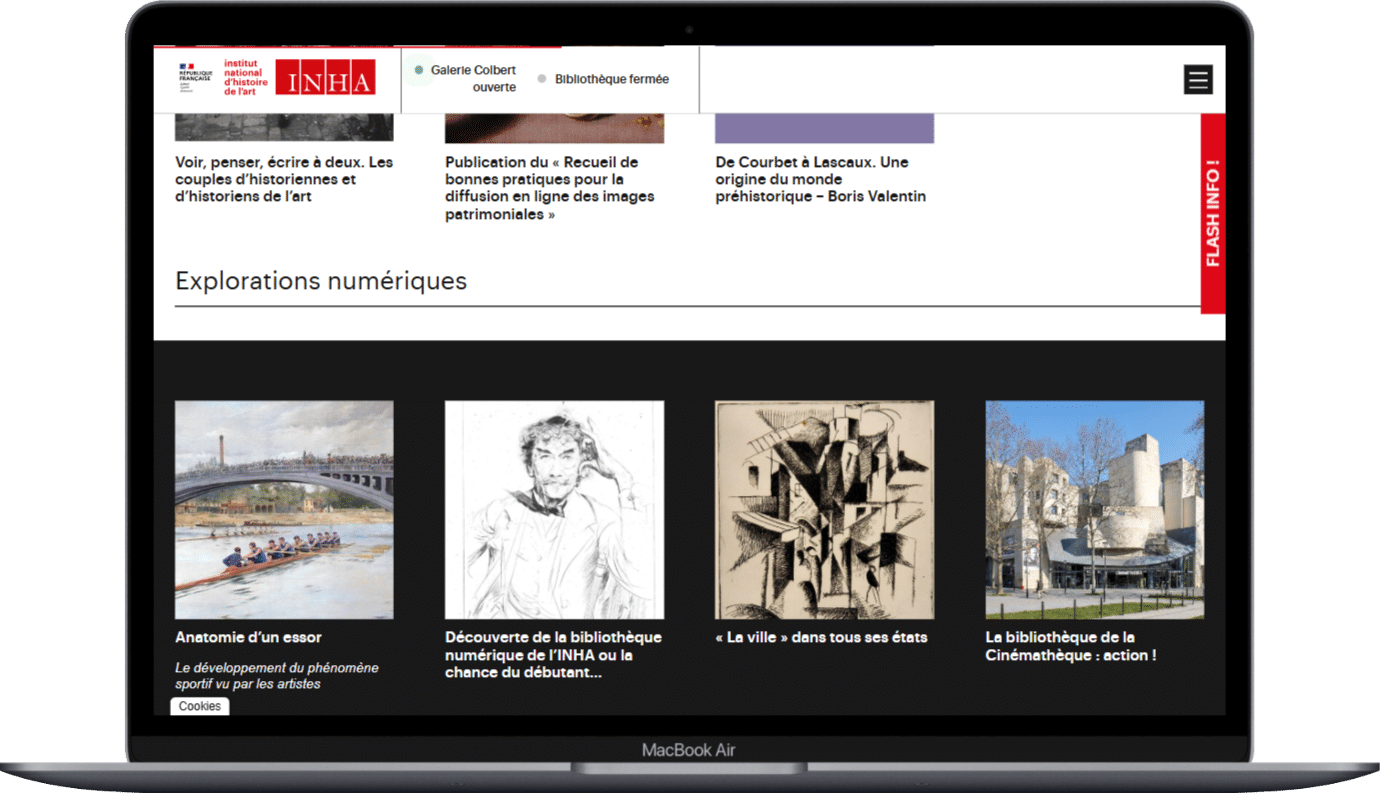Click the Cinémathèque building photo thumbnail
This screenshot has width=1380, height=793.
point(1094,510)
